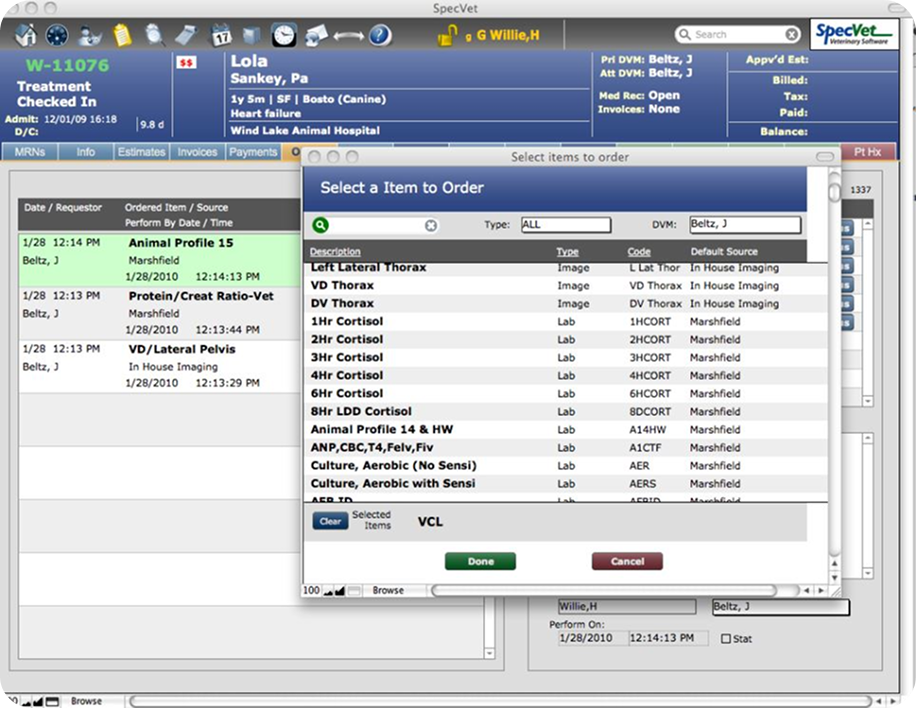
Task: Open the notepad paper icon
Action: click(186, 35)
